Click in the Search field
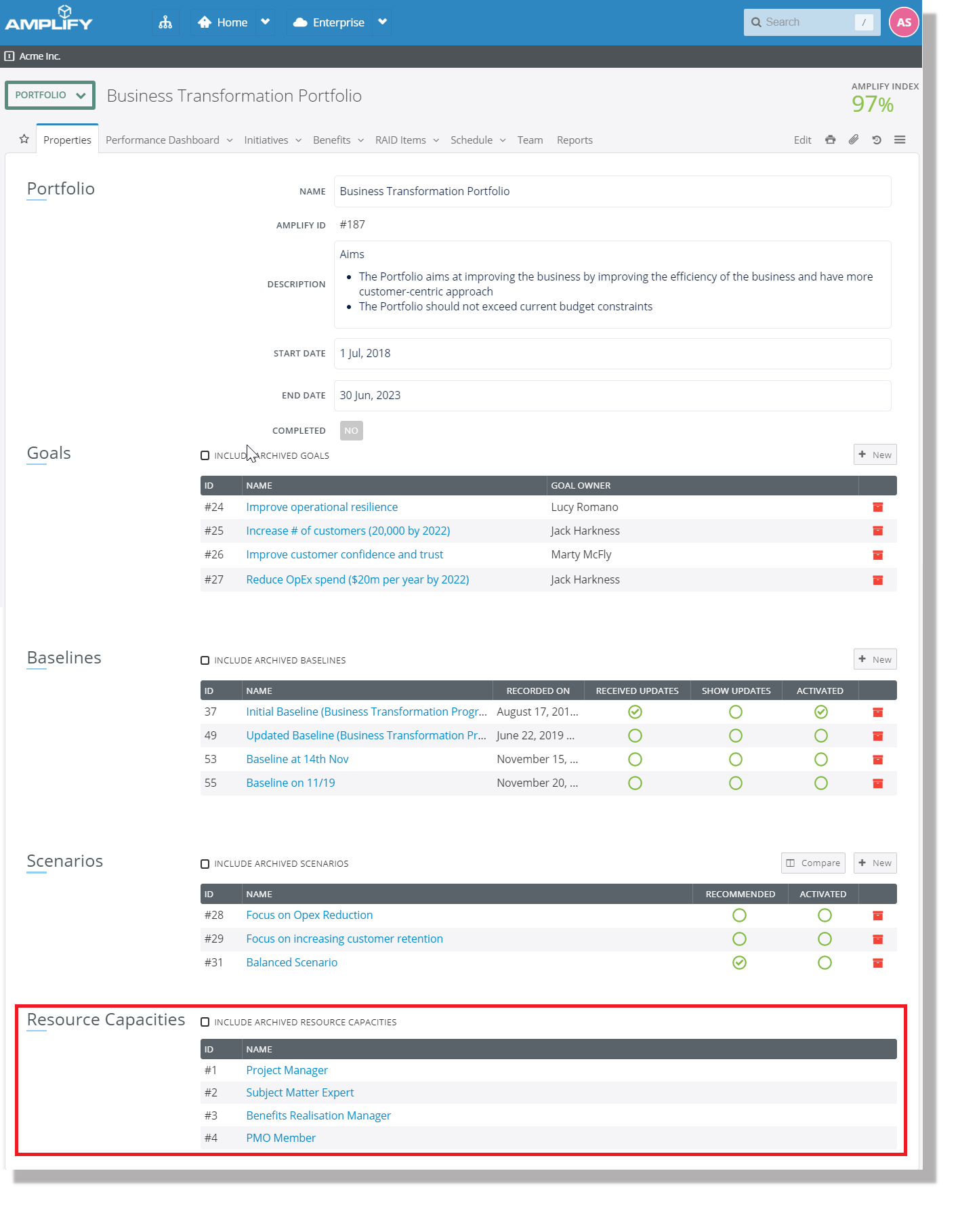The image size is (979, 1232). coord(806,22)
